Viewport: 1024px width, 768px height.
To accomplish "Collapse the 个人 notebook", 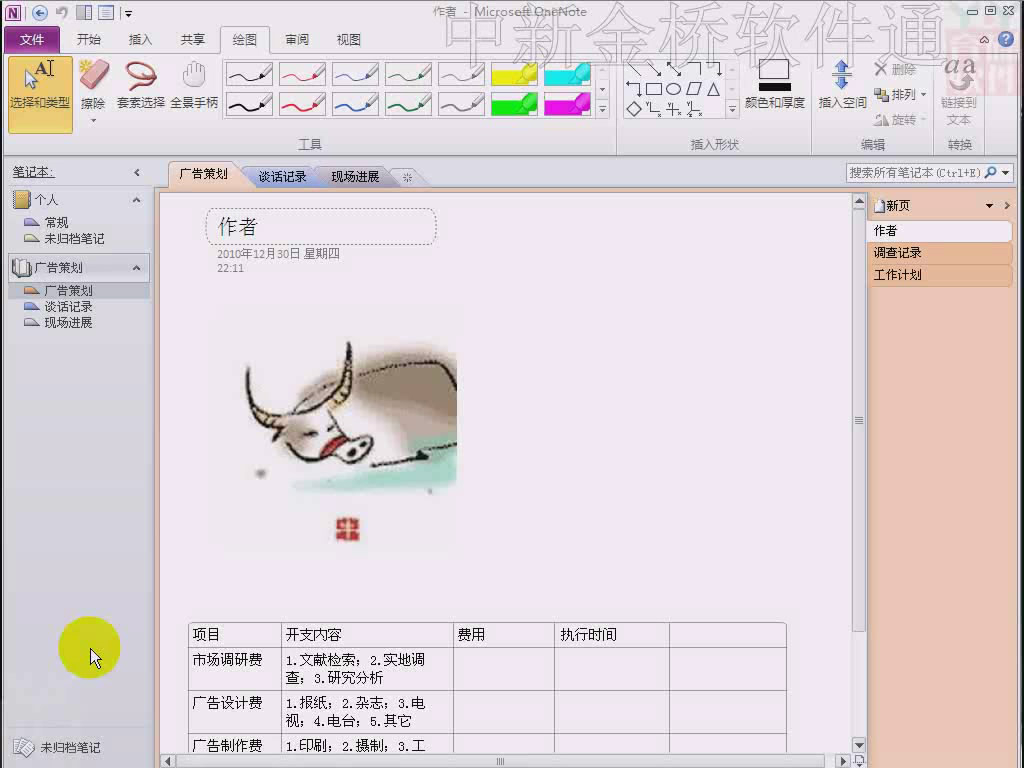I will pyautogui.click(x=136, y=200).
